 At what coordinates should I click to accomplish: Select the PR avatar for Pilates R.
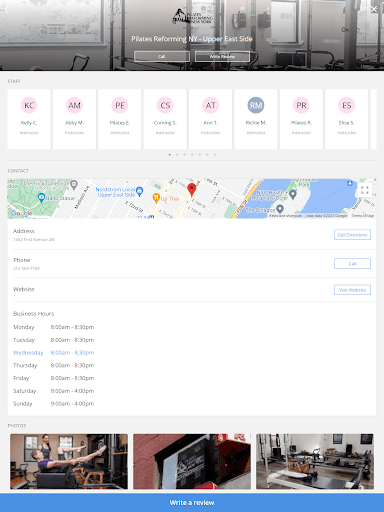point(301,105)
